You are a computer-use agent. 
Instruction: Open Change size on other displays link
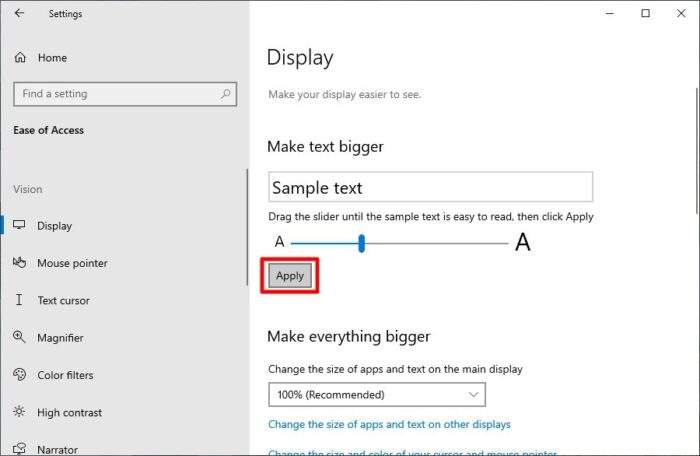point(389,424)
